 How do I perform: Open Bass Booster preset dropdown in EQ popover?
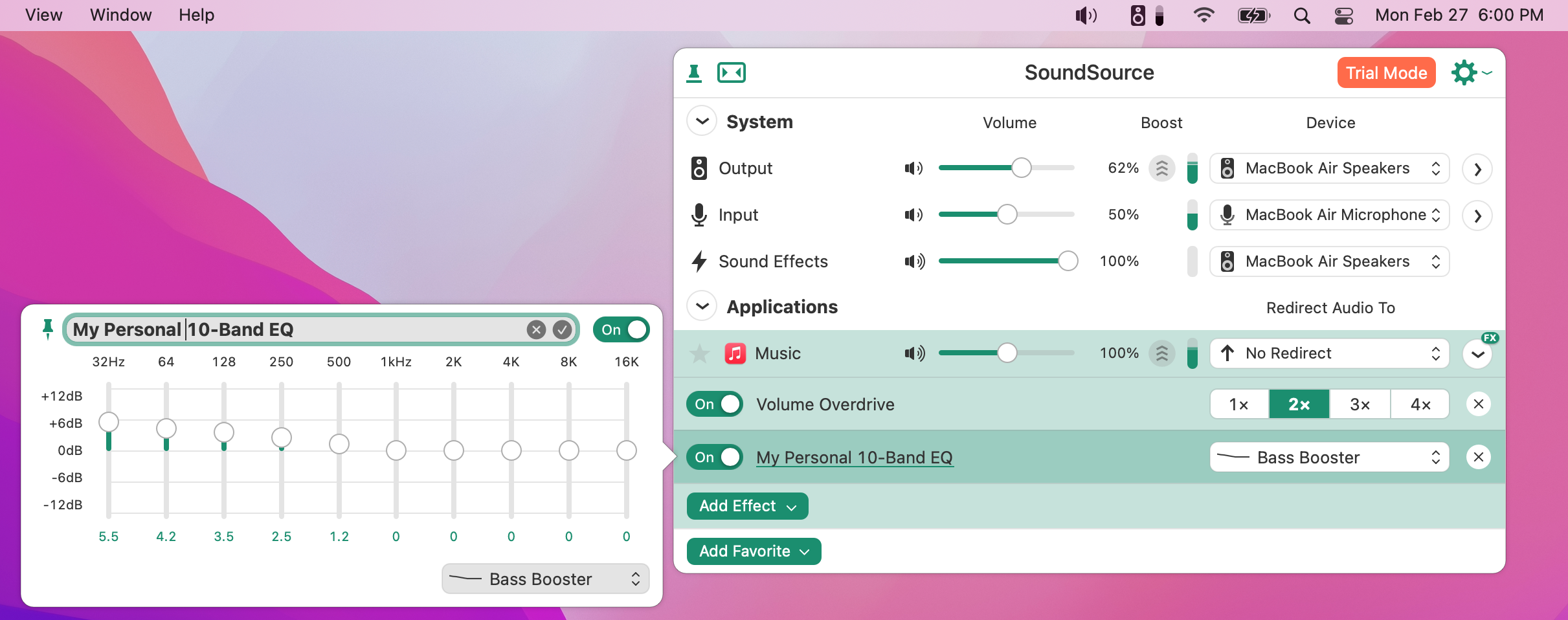point(545,579)
